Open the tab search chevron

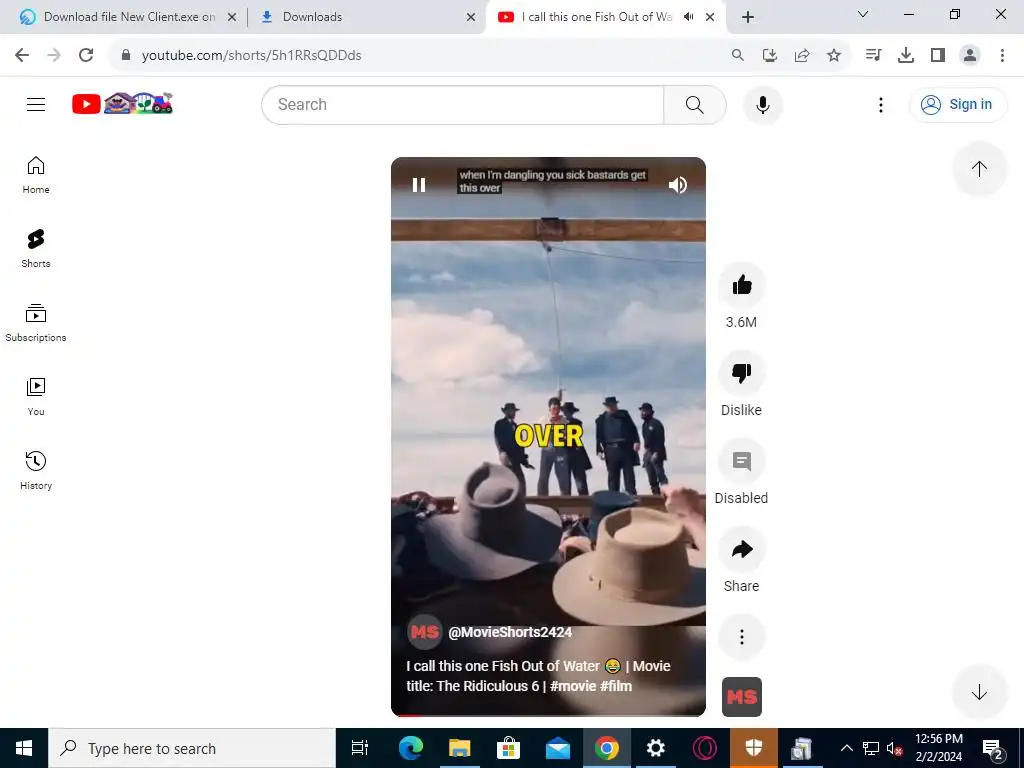[863, 14]
